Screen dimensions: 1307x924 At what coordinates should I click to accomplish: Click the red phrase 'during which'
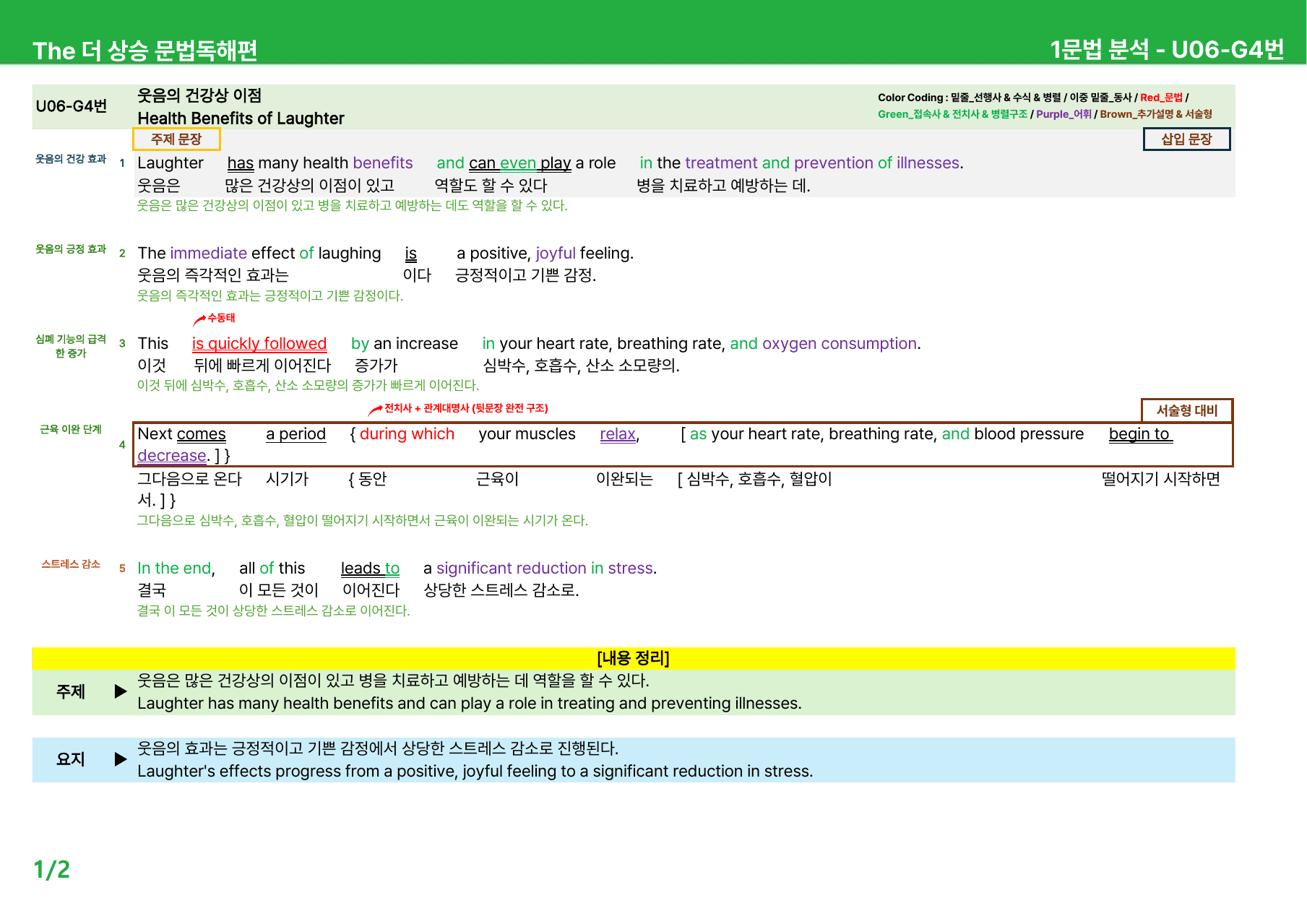click(407, 434)
